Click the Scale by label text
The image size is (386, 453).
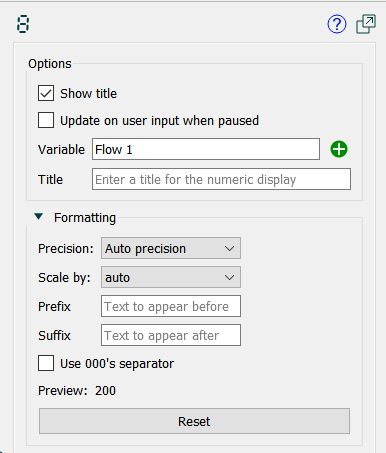(x=64, y=278)
